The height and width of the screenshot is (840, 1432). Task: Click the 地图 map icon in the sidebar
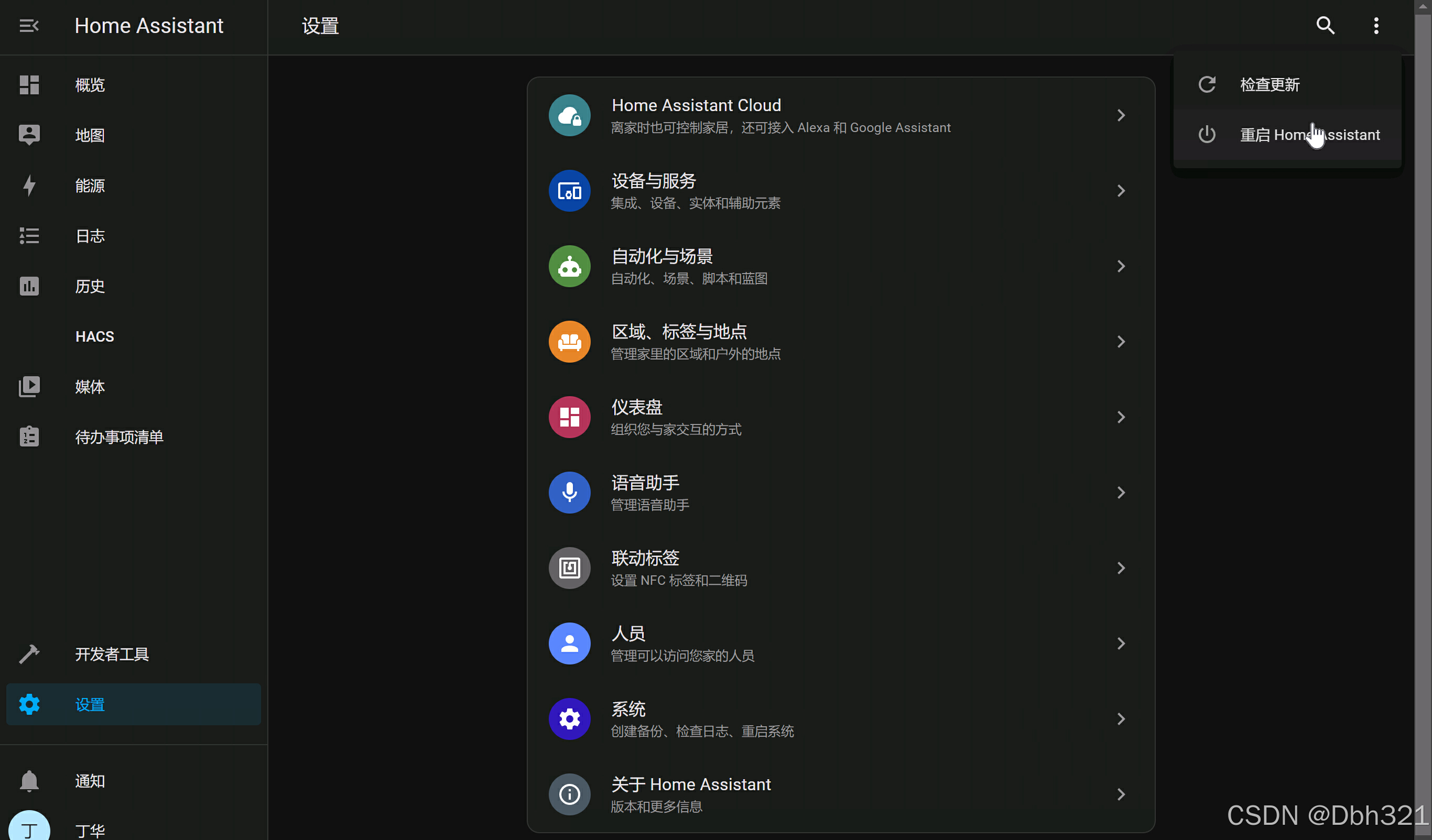(29, 135)
